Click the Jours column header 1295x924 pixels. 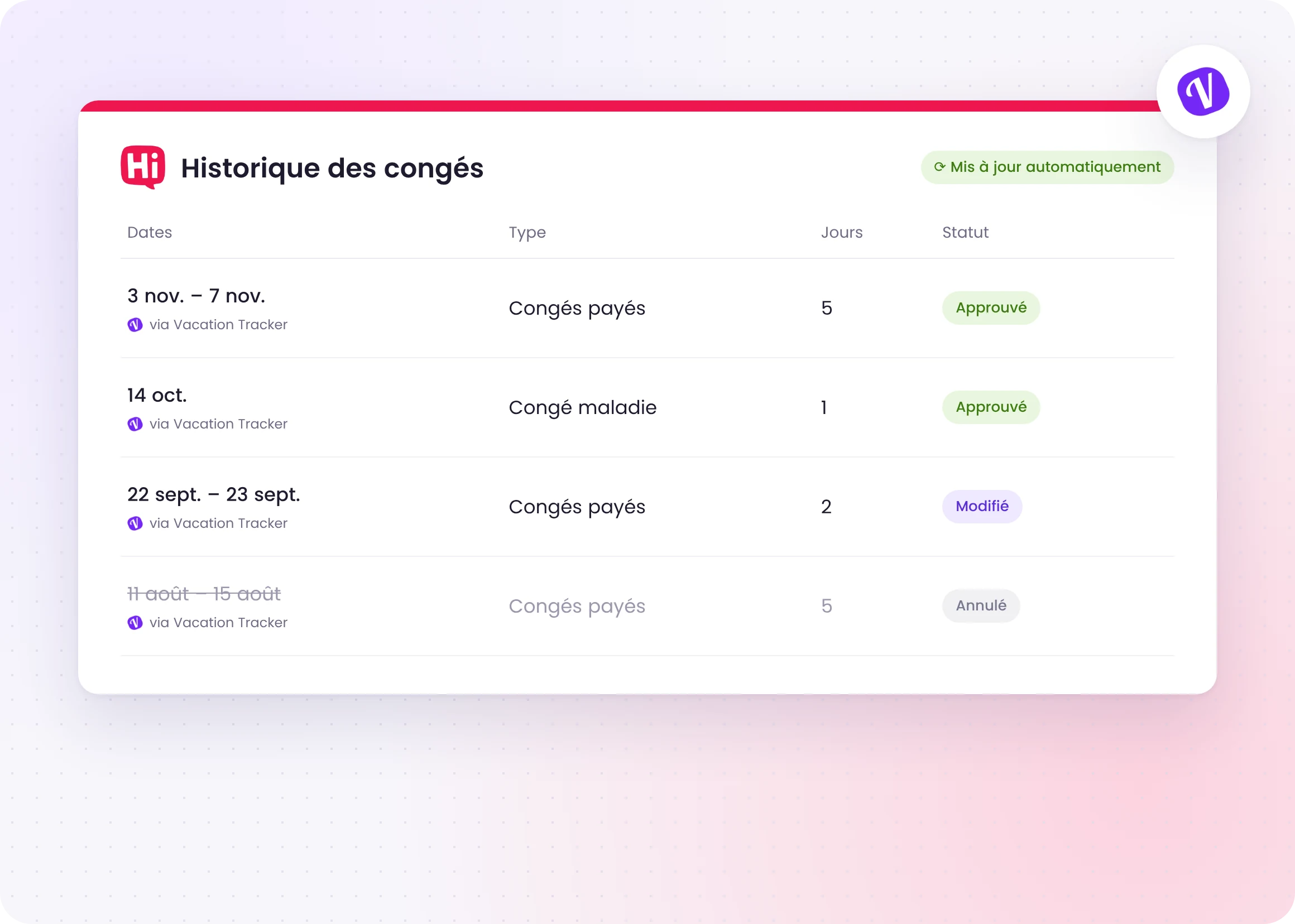[x=841, y=232]
